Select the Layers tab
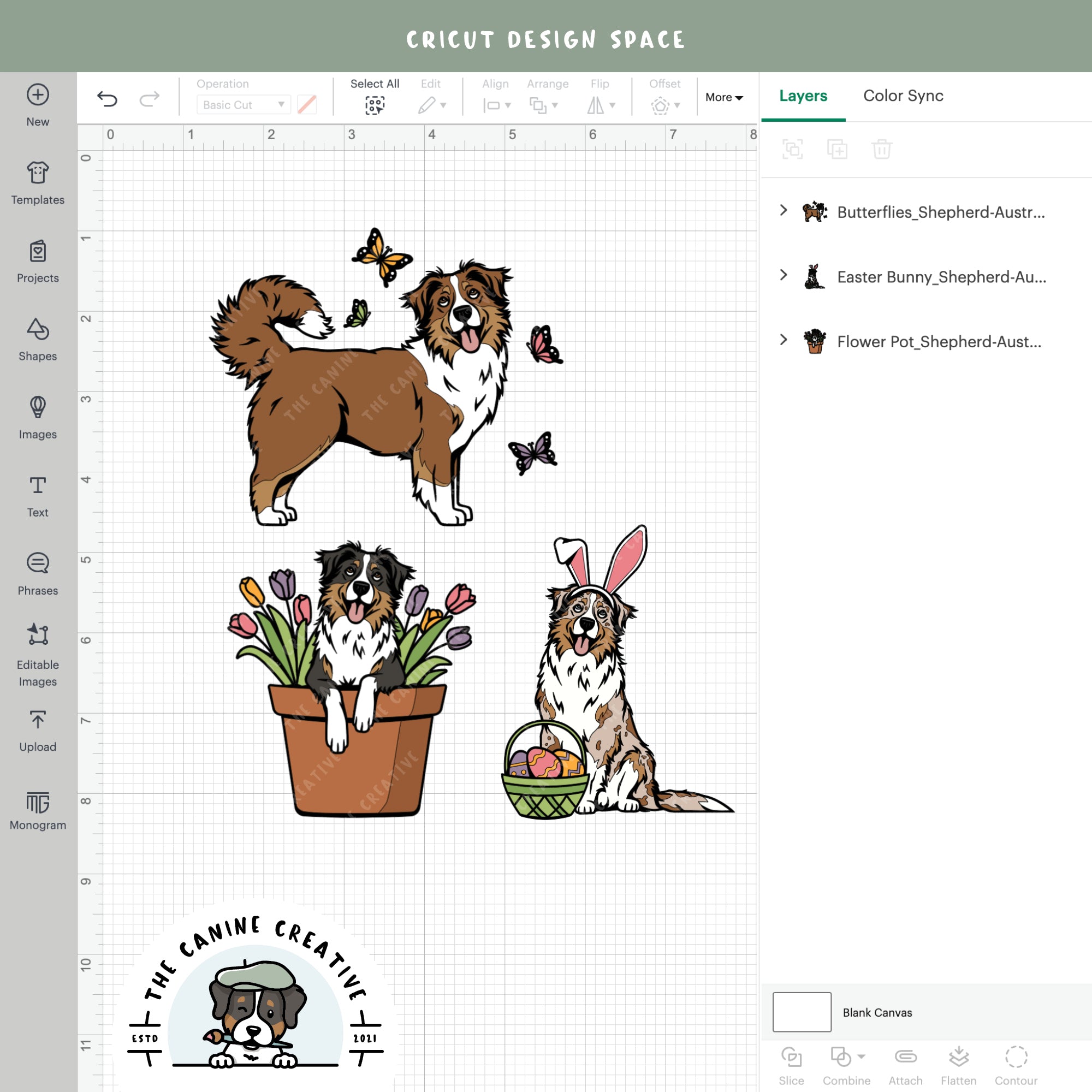The height and width of the screenshot is (1092, 1092). point(803,96)
